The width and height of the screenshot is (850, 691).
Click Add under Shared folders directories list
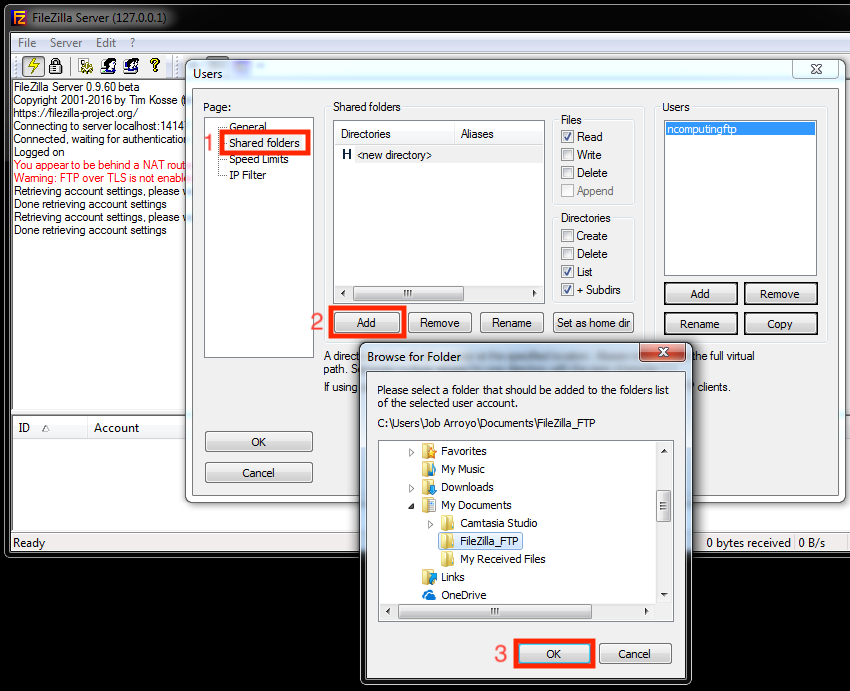(366, 322)
